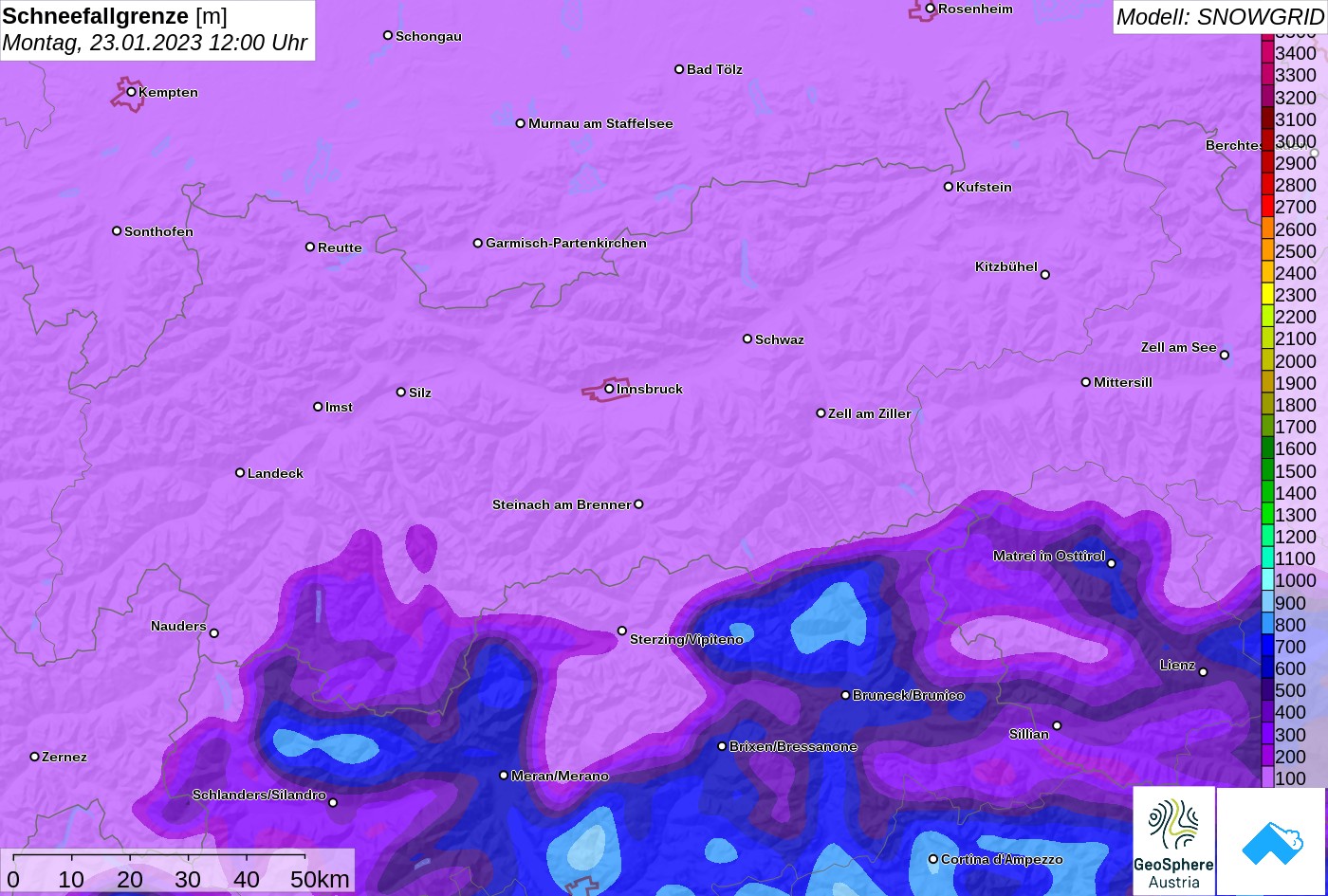Click the Imst label

point(339,407)
